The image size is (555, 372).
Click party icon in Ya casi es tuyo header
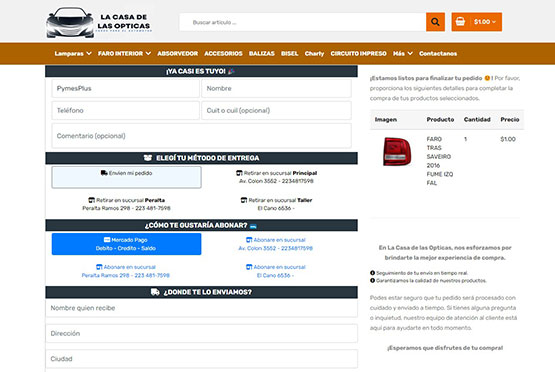pyautogui.click(x=231, y=71)
